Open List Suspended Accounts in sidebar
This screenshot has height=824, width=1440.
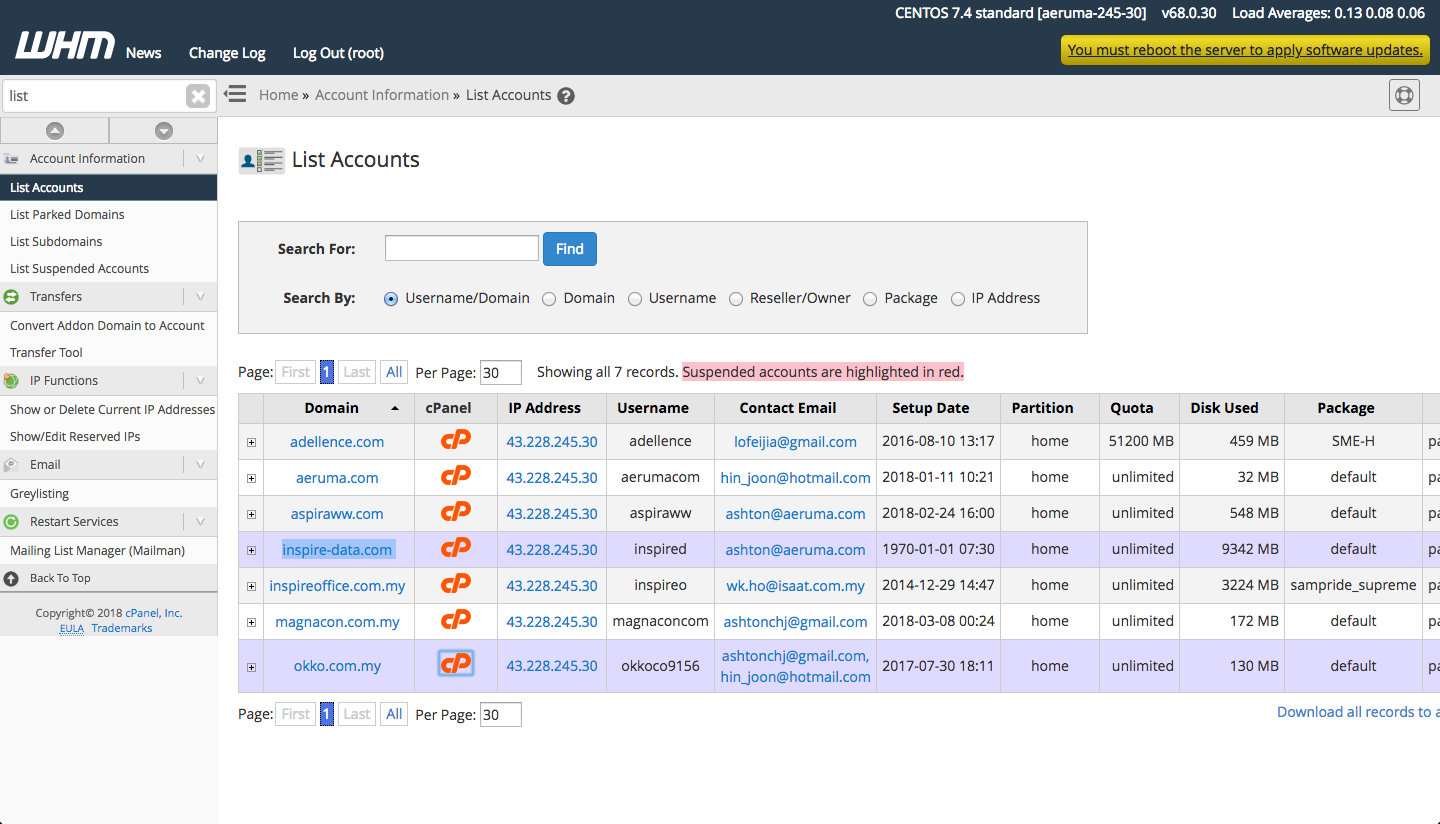(x=79, y=268)
